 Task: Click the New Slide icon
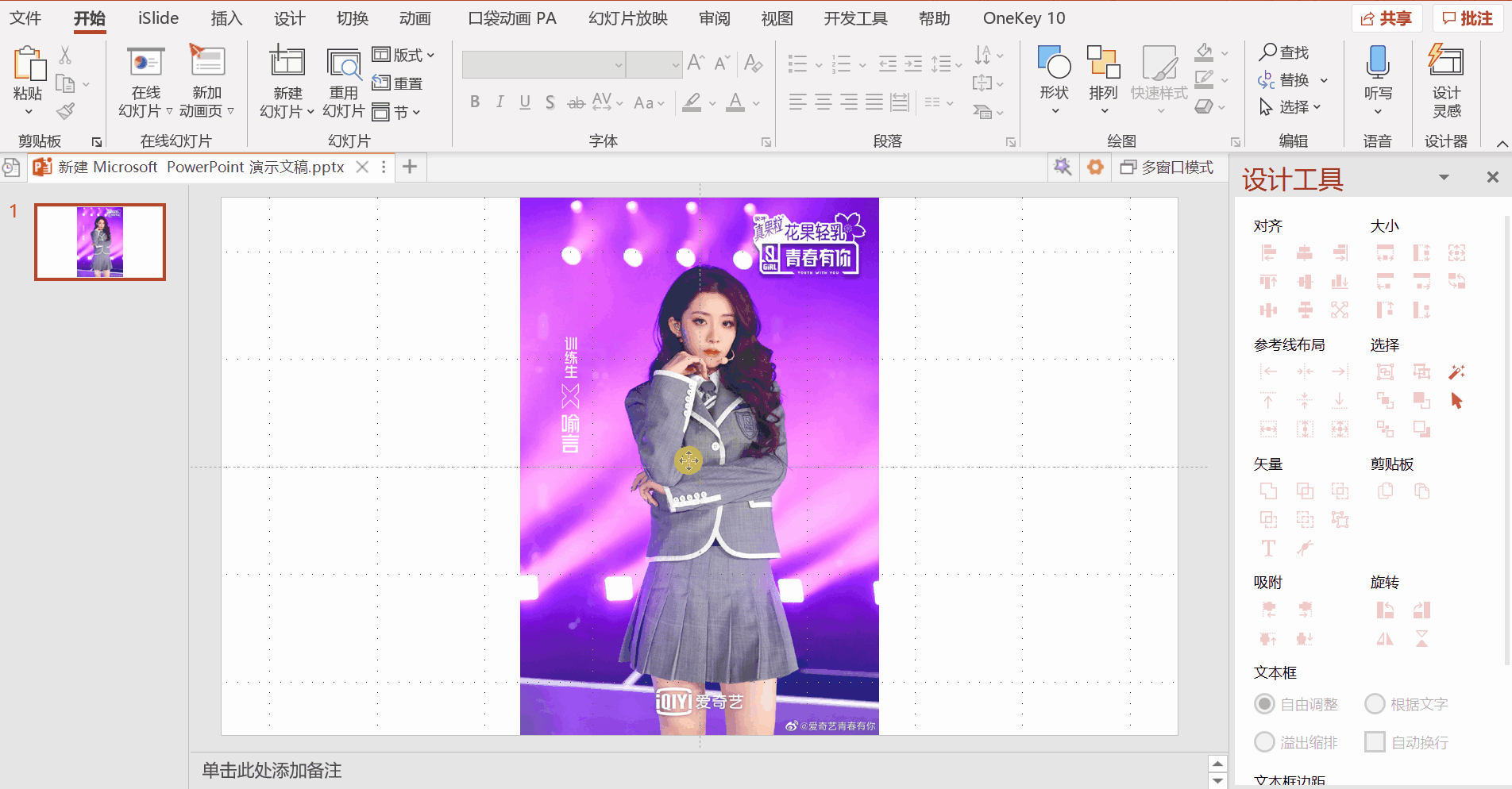[287, 62]
